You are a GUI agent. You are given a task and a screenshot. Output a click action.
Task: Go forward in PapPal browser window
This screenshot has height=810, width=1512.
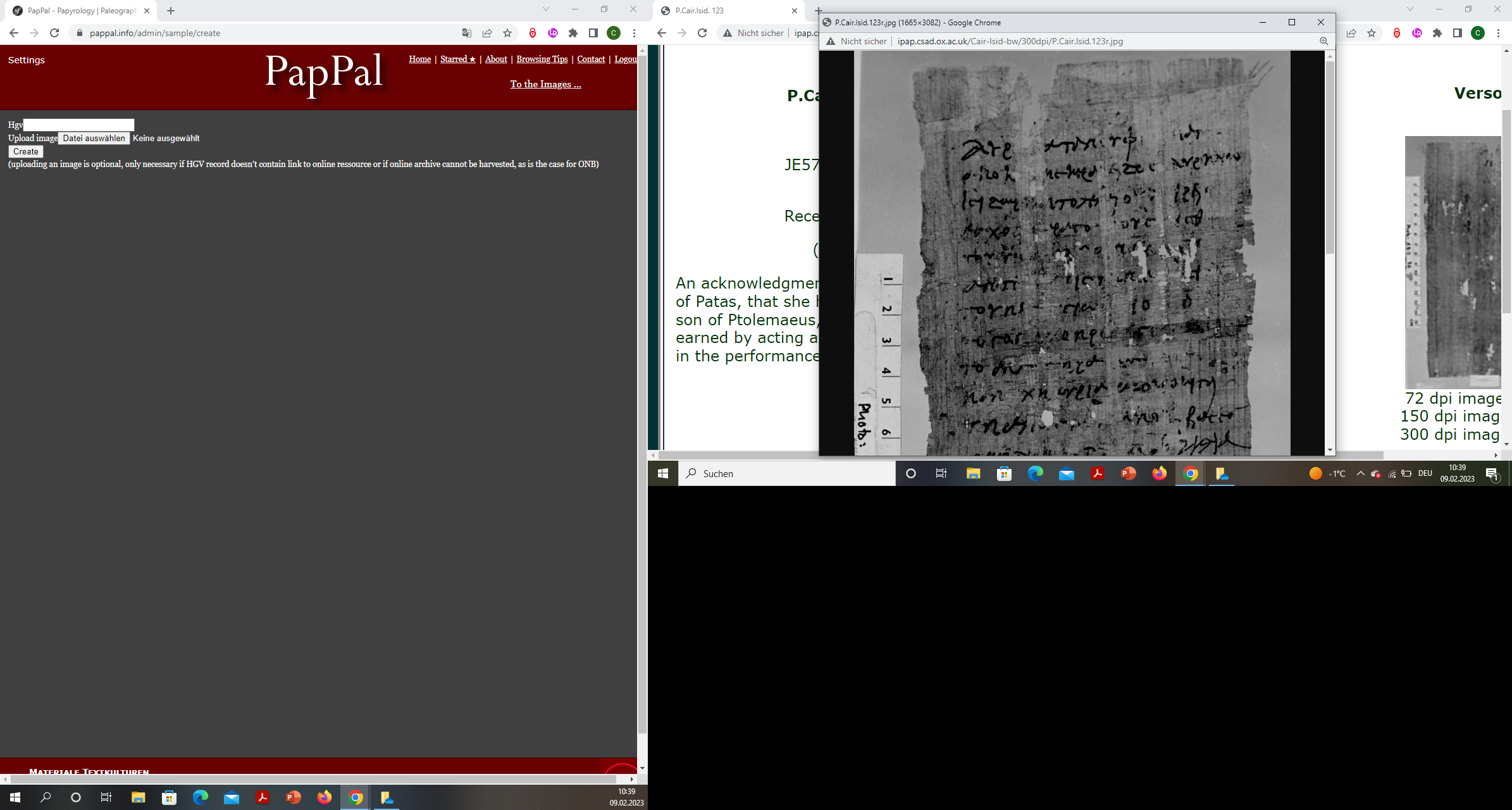(34, 33)
